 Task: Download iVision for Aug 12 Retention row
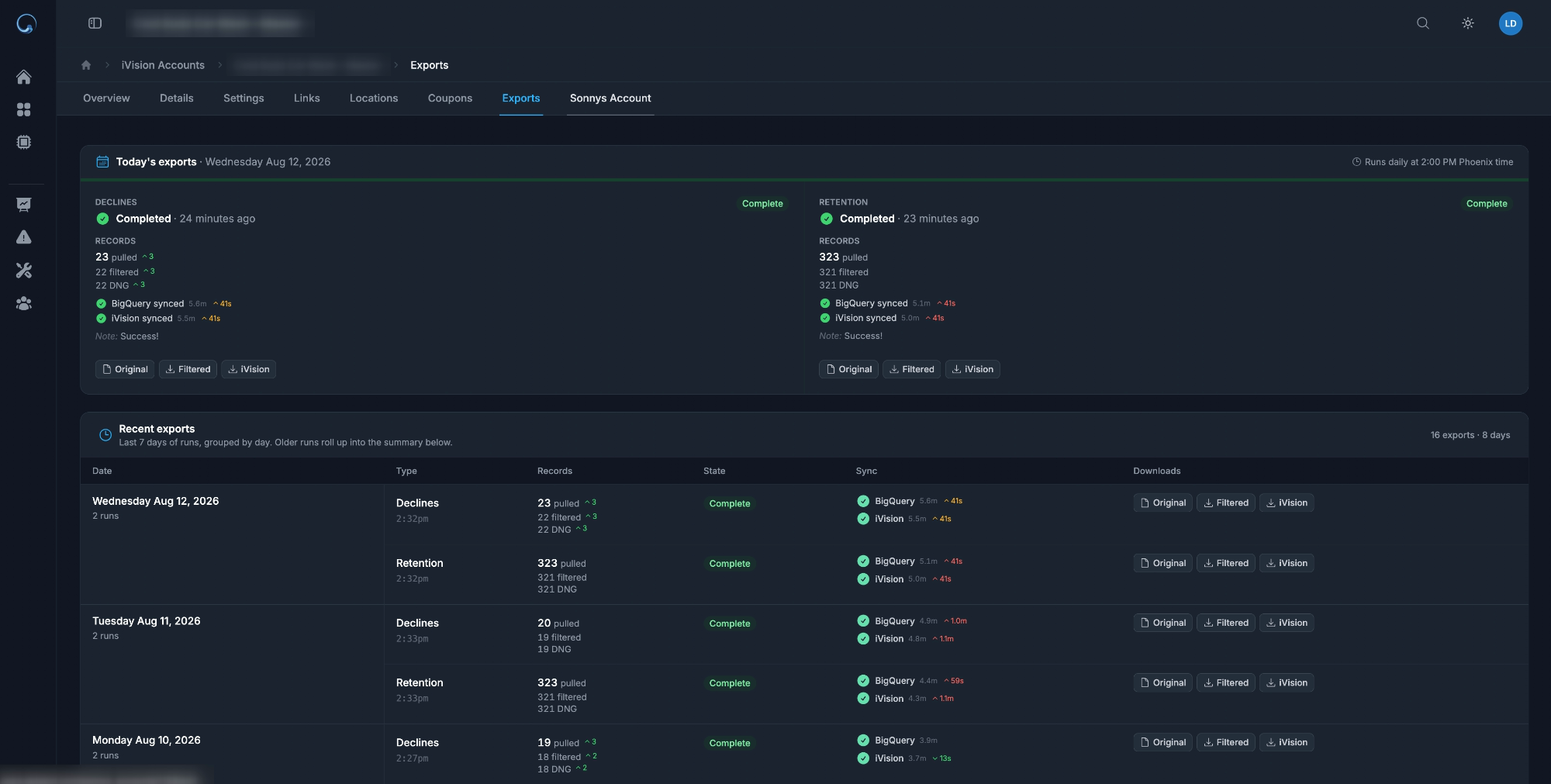pyautogui.click(x=1287, y=563)
